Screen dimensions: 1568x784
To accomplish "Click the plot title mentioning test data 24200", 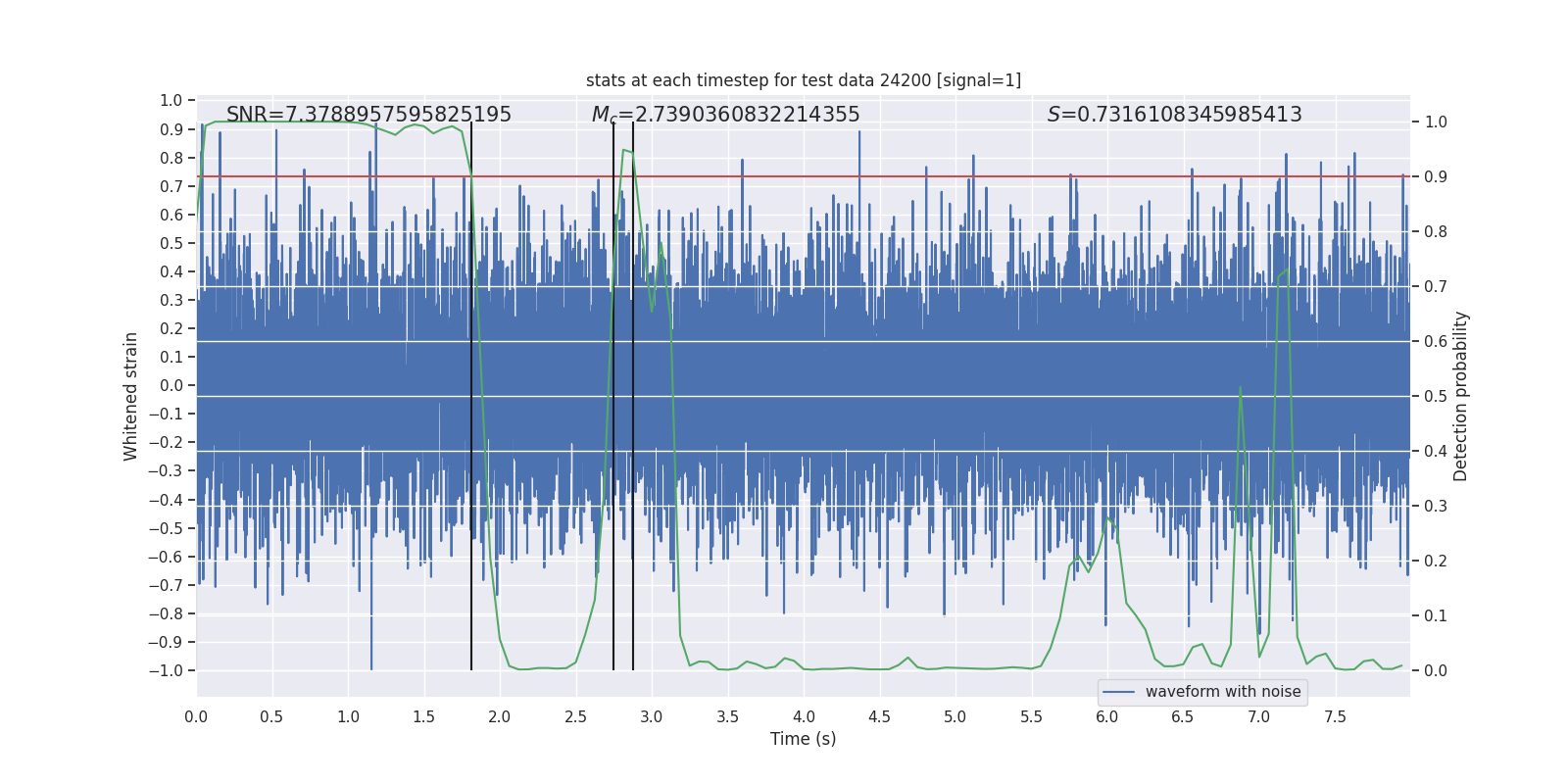I will click(x=804, y=80).
